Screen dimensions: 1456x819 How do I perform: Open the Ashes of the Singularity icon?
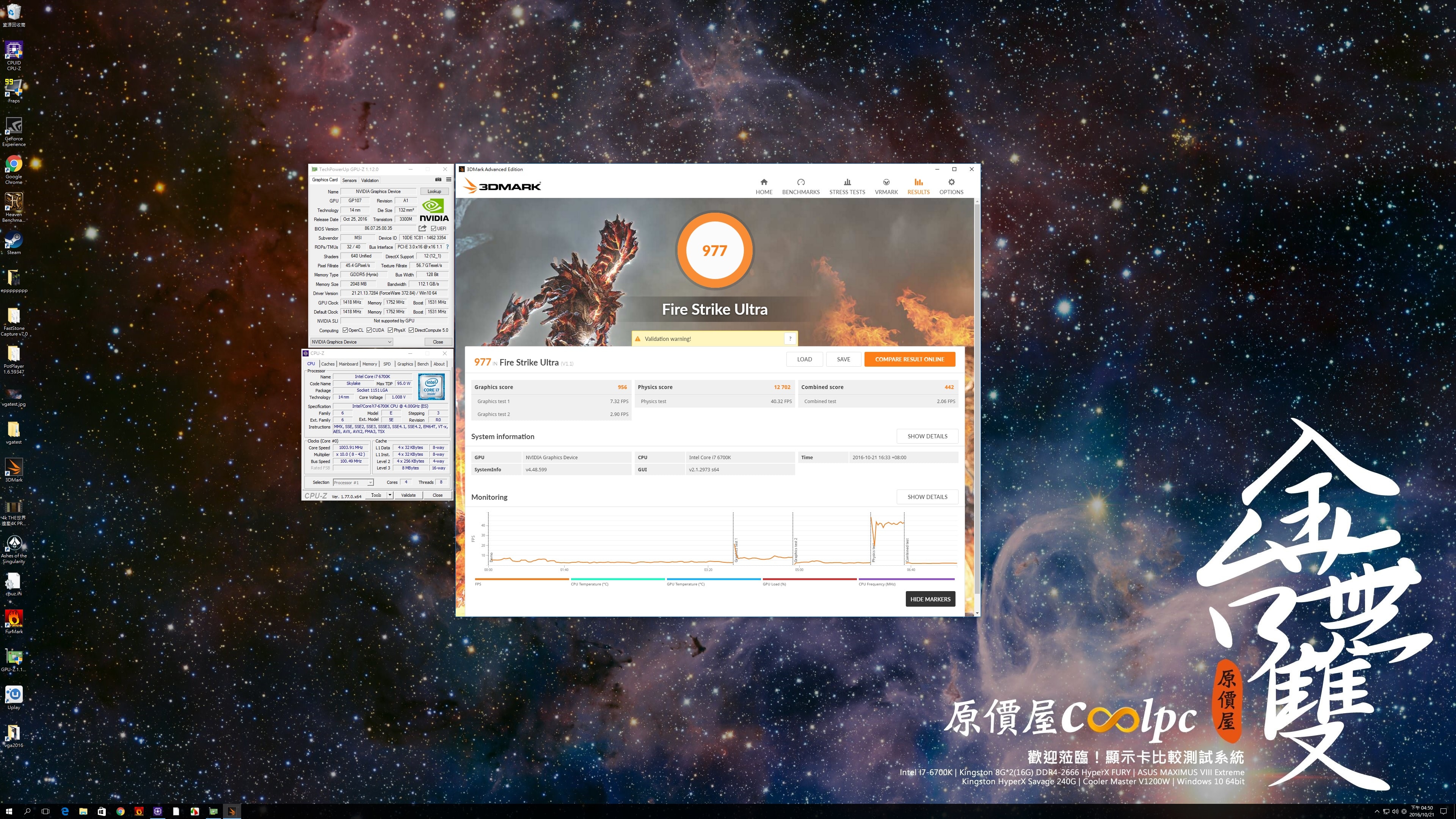pos(14,549)
